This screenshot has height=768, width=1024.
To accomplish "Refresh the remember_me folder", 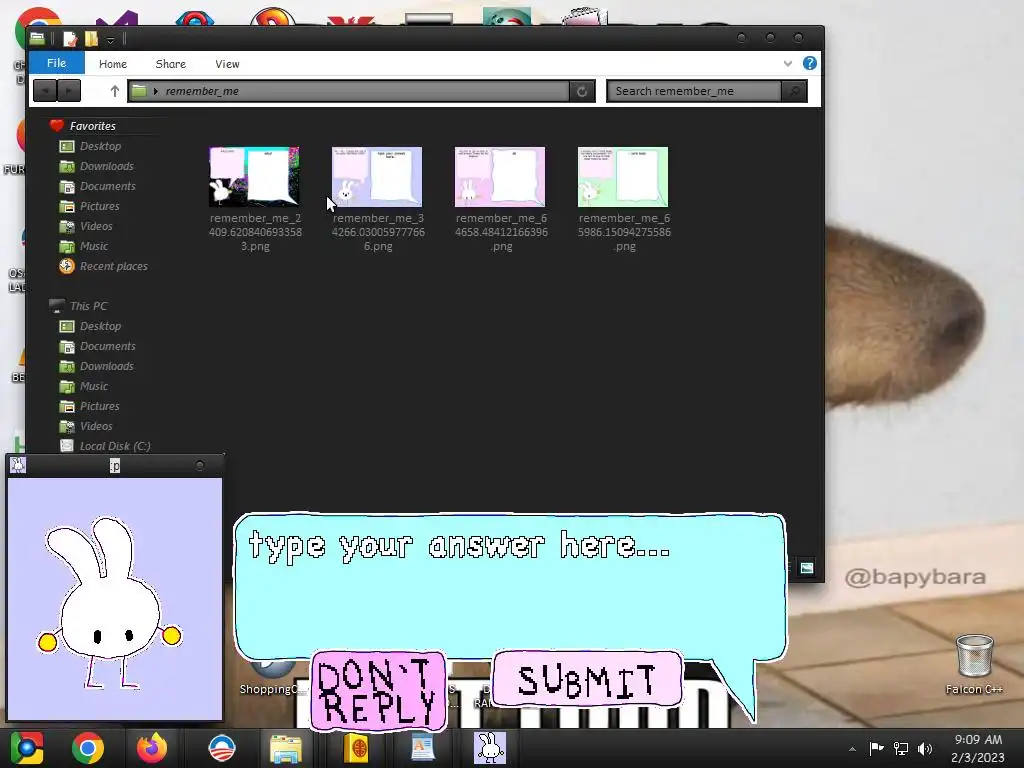I will tap(582, 91).
